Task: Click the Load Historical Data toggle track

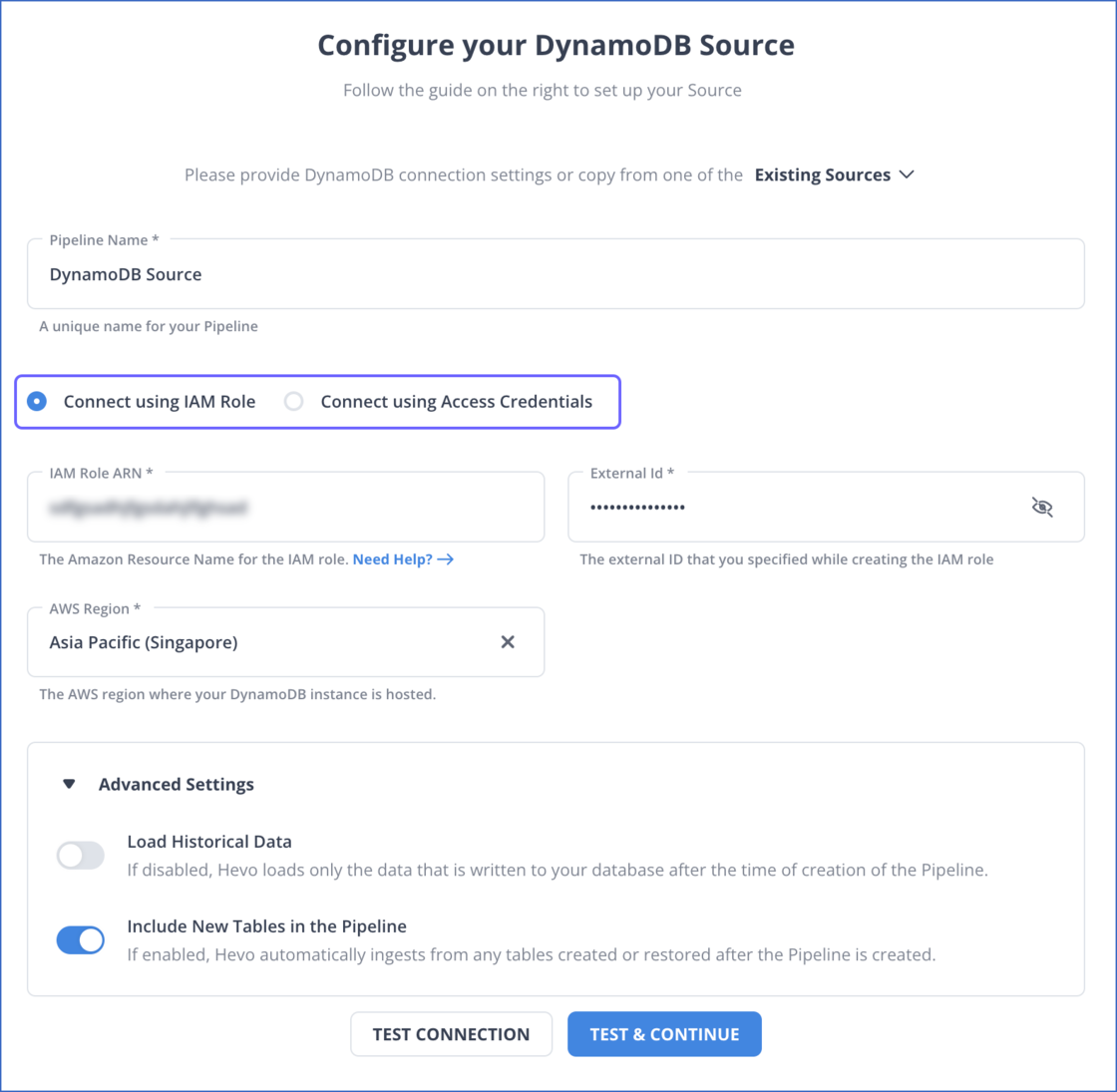Action: click(x=80, y=855)
